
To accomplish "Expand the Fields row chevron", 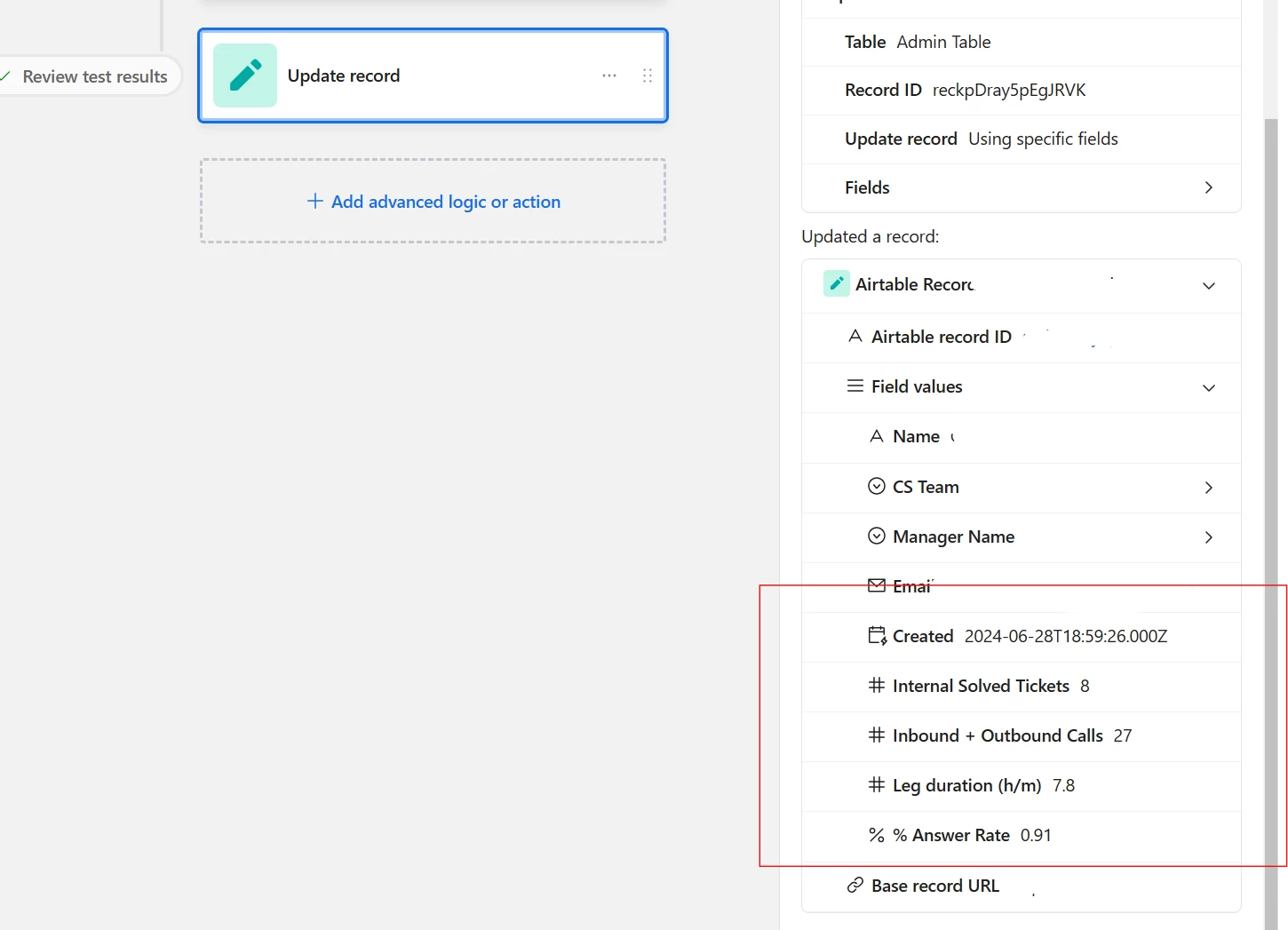I will click(1208, 187).
